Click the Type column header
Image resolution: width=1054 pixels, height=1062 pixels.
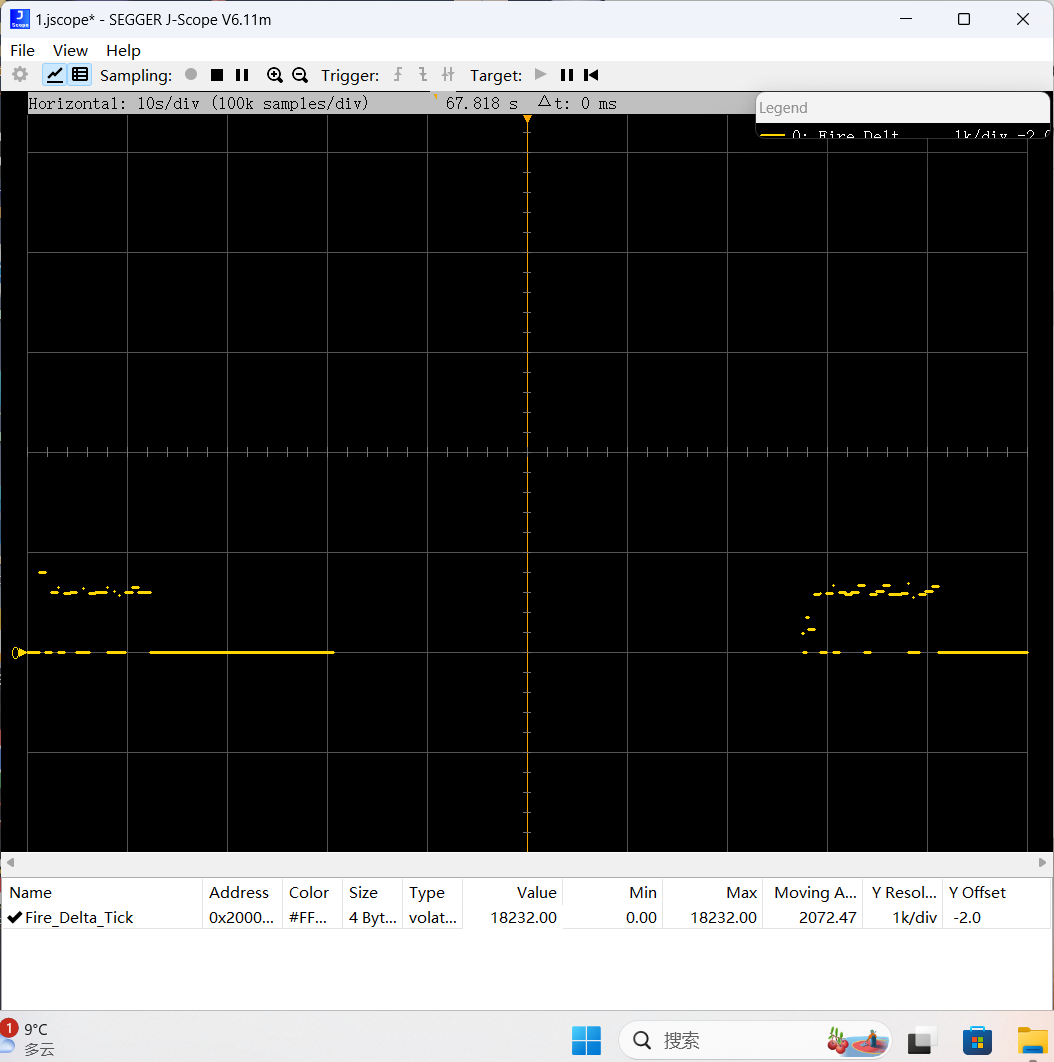433,892
